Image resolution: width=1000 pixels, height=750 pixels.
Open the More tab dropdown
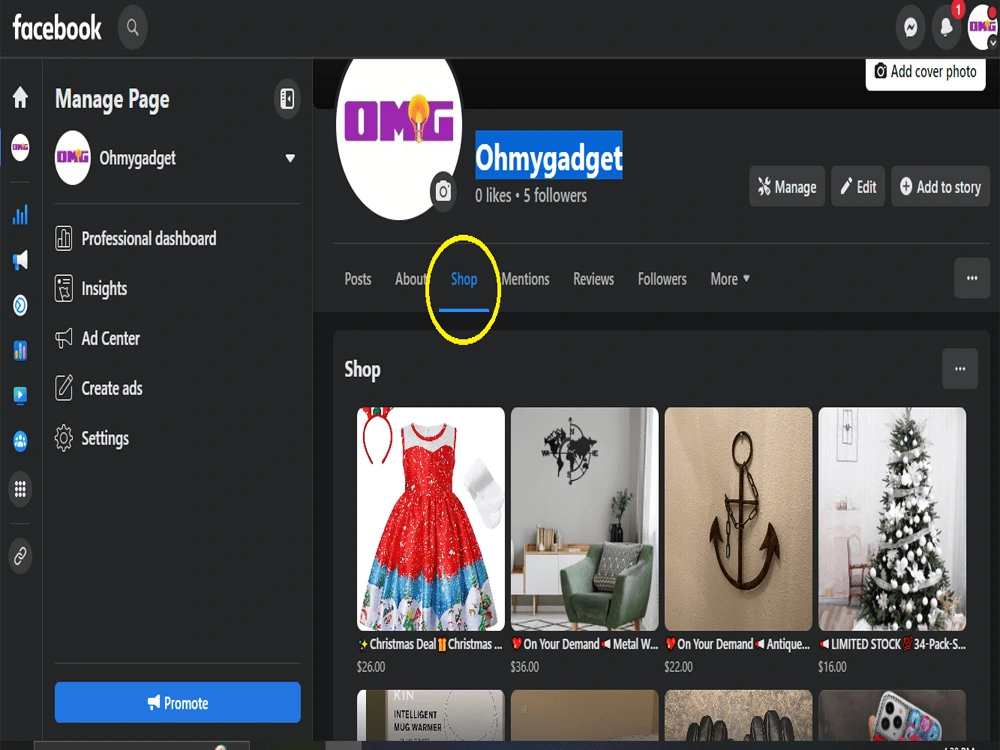click(729, 279)
